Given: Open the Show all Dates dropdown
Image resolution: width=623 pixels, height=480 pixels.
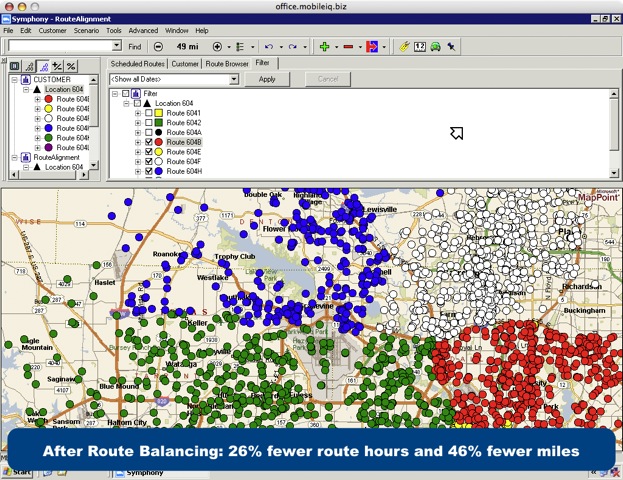Looking at the screenshot, I should 232,79.
